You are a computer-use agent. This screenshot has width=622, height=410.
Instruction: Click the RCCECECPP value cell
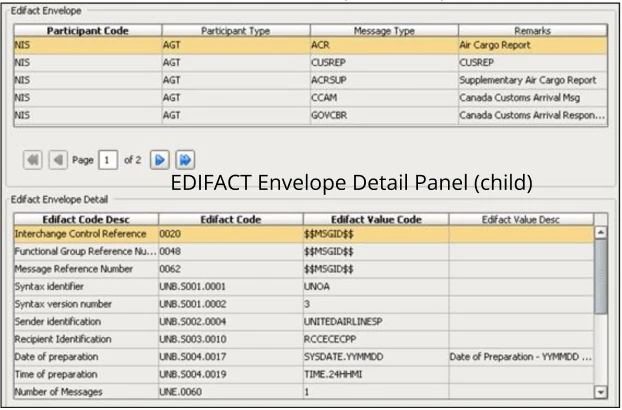[x=376, y=339]
